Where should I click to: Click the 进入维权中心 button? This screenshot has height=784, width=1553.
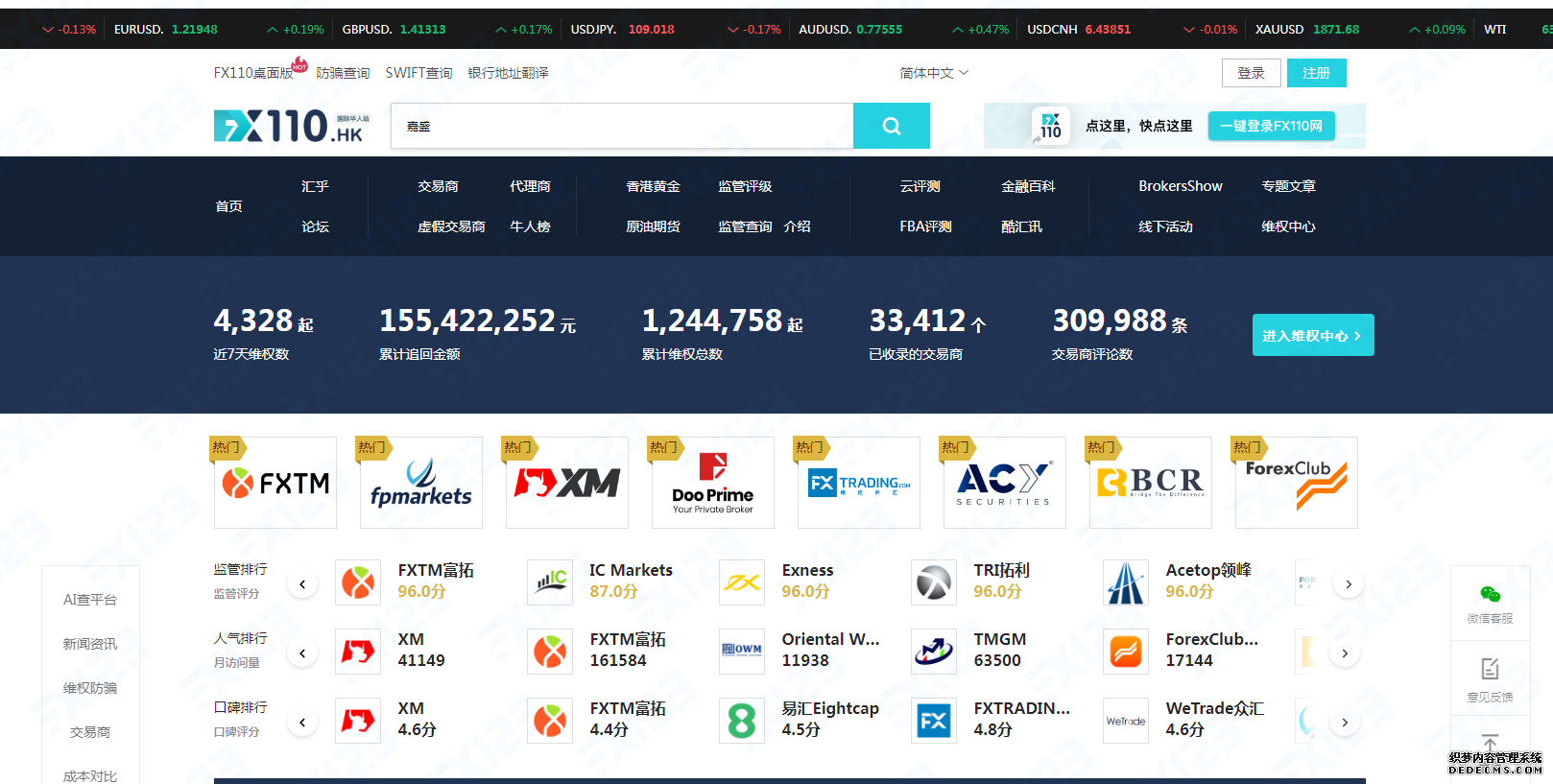[1312, 335]
